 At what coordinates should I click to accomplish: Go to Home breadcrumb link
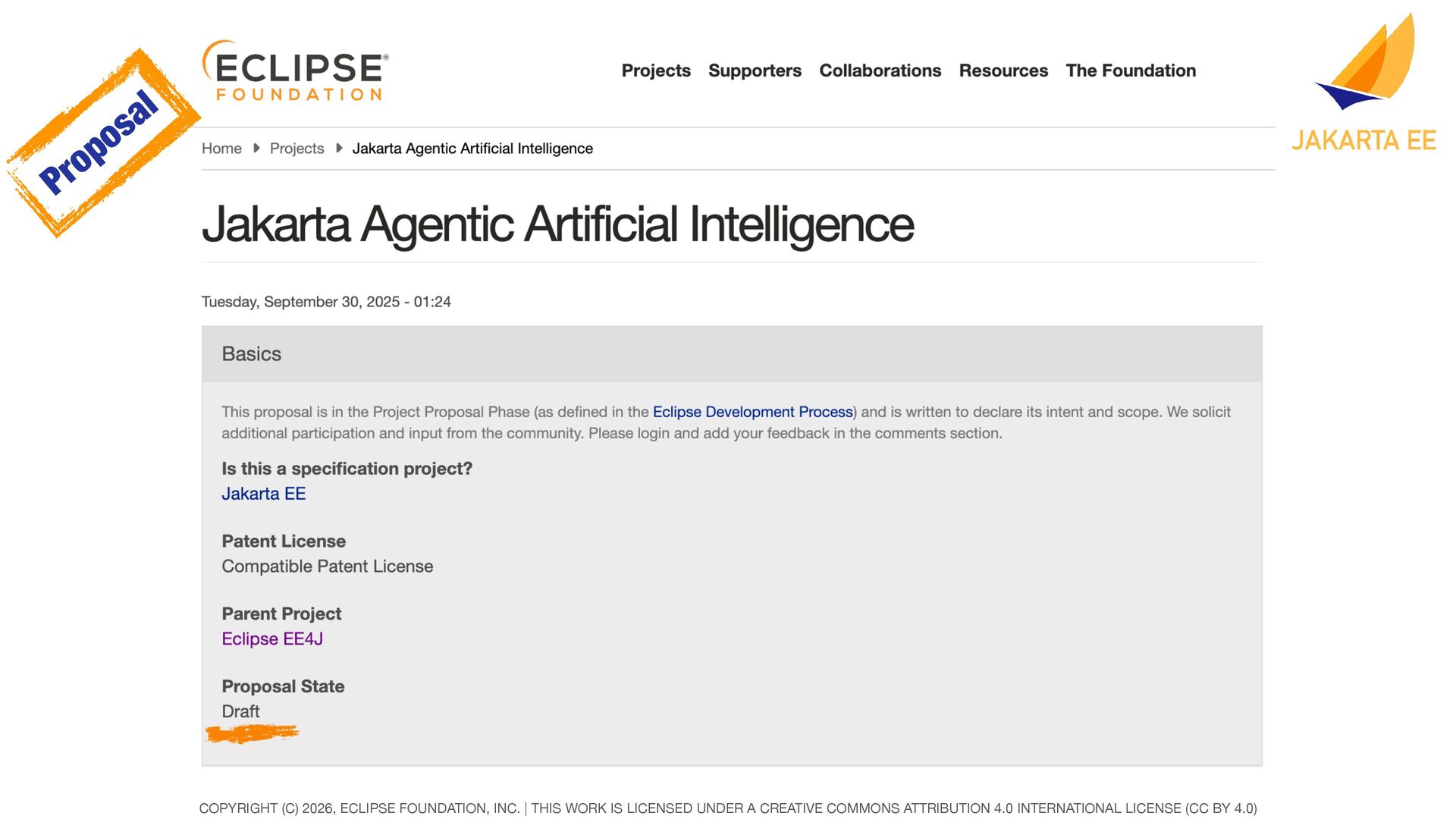221,149
